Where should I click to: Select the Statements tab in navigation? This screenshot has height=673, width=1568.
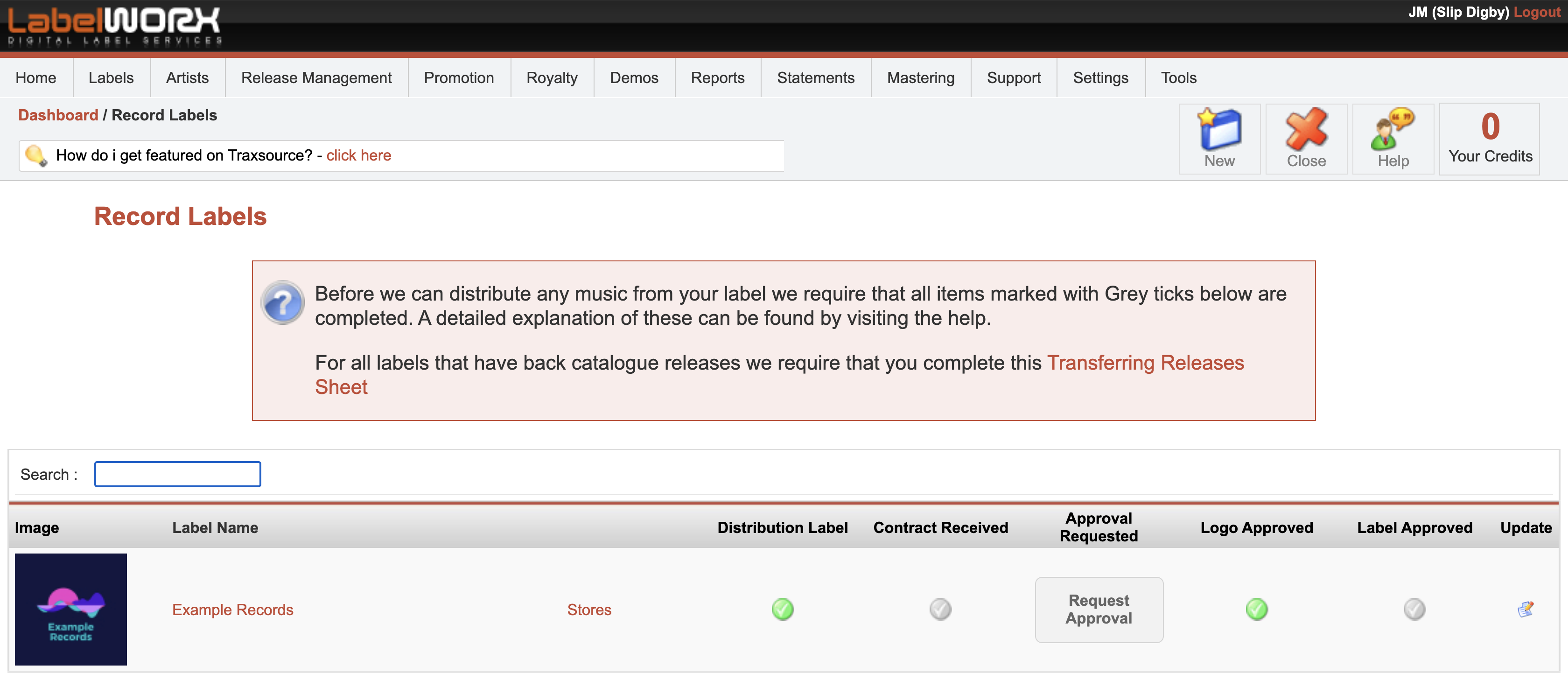pyautogui.click(x=814, y=78)
